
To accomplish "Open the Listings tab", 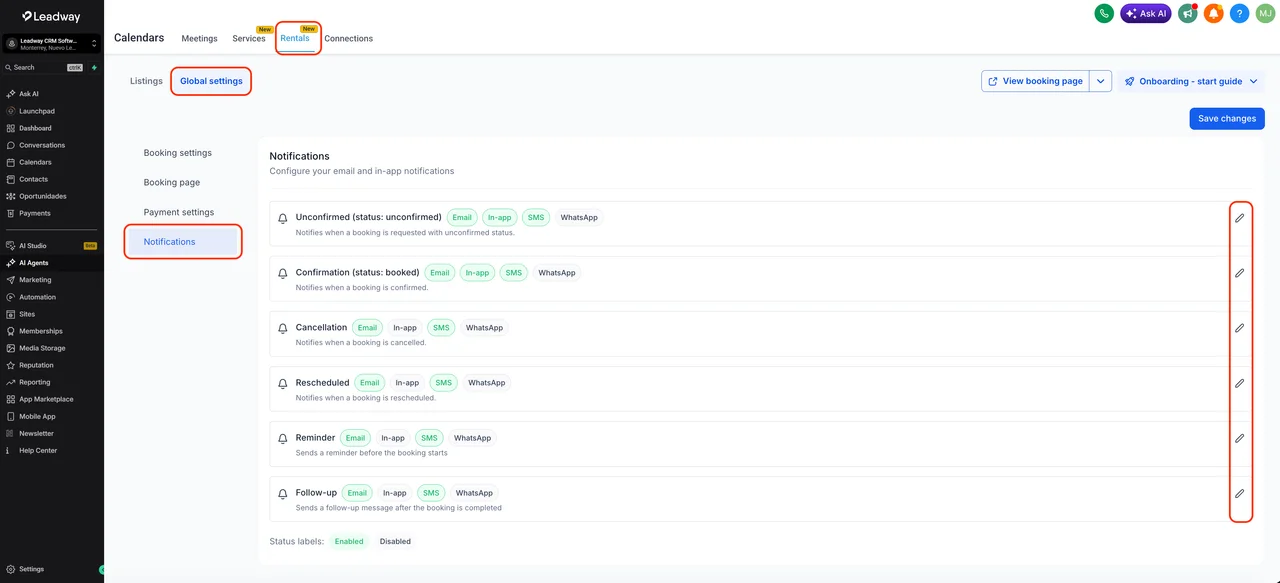I will [x=146, y=81].
